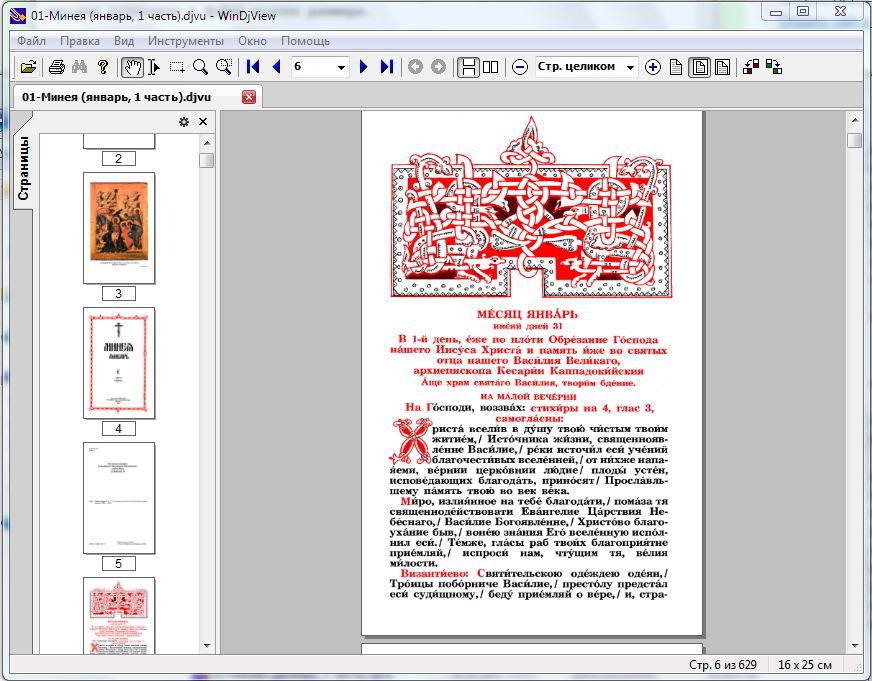Click the document vertical scrollbar thumb
Screen dimensions: 872x681
[x=855, y=140]
